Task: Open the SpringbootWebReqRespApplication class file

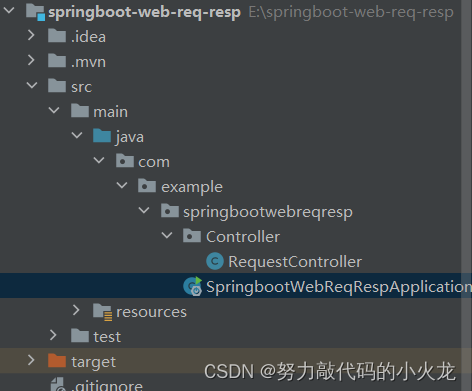Action: [339, 287]
